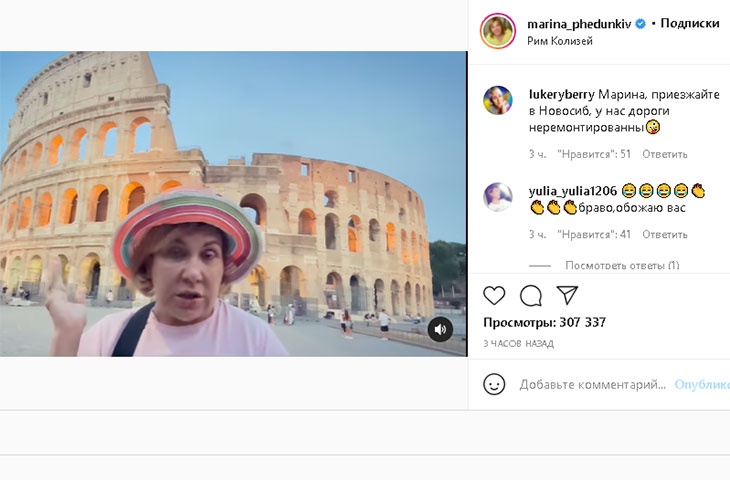
Task: Reply to lukeryberry's comment
Action: (x=665, y=154)
